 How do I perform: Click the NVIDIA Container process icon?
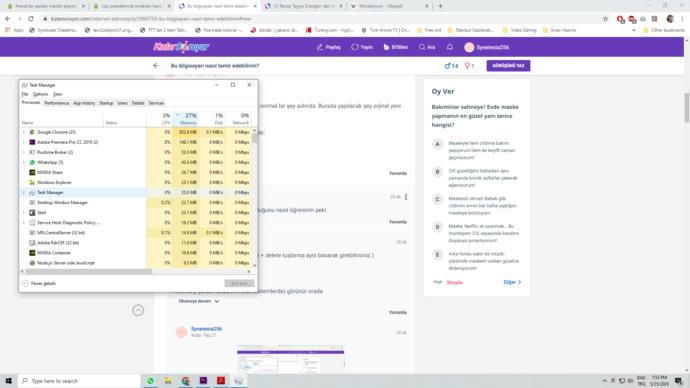point(32,253)
